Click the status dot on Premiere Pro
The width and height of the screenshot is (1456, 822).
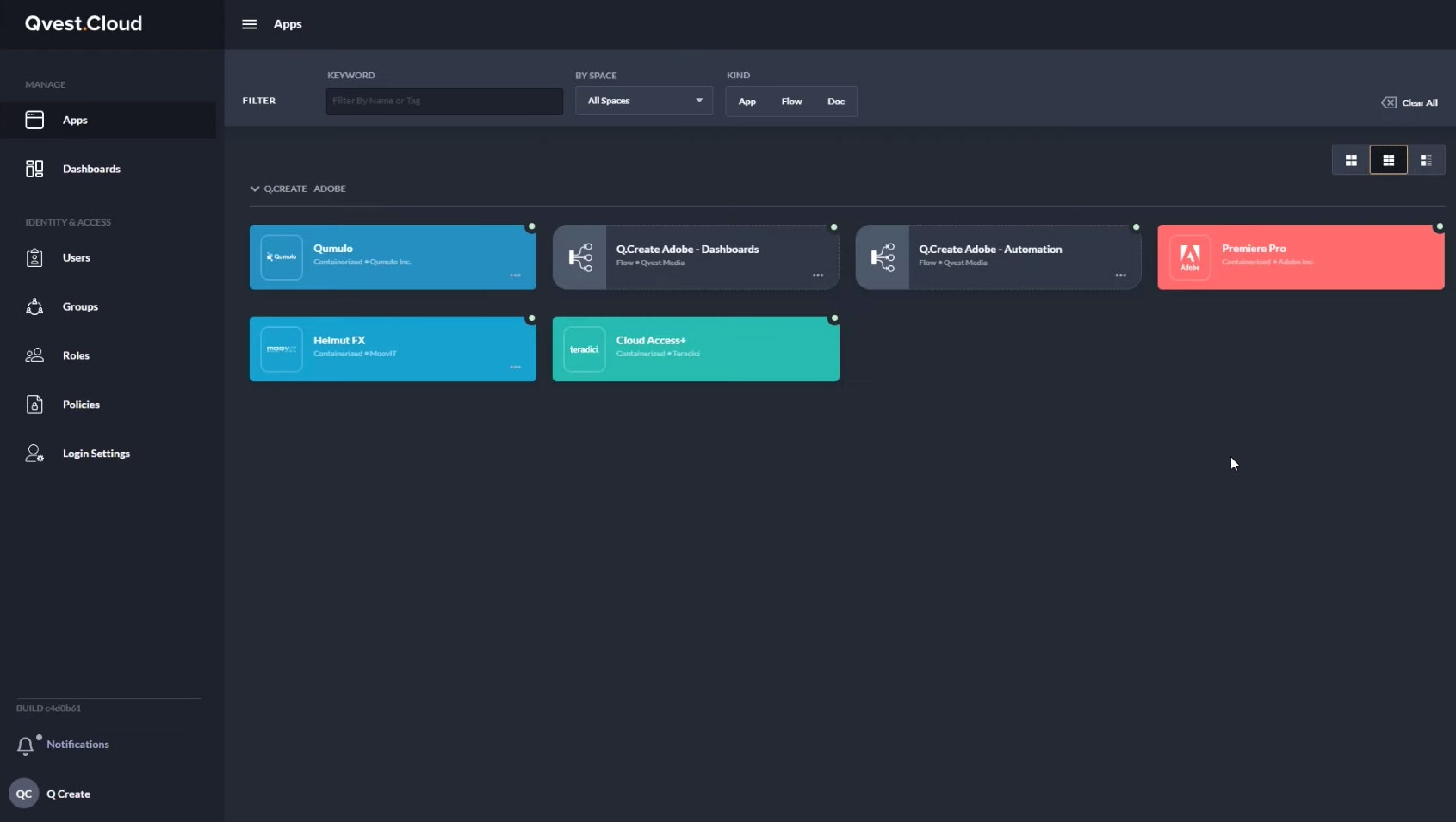tap(1439, 227)
